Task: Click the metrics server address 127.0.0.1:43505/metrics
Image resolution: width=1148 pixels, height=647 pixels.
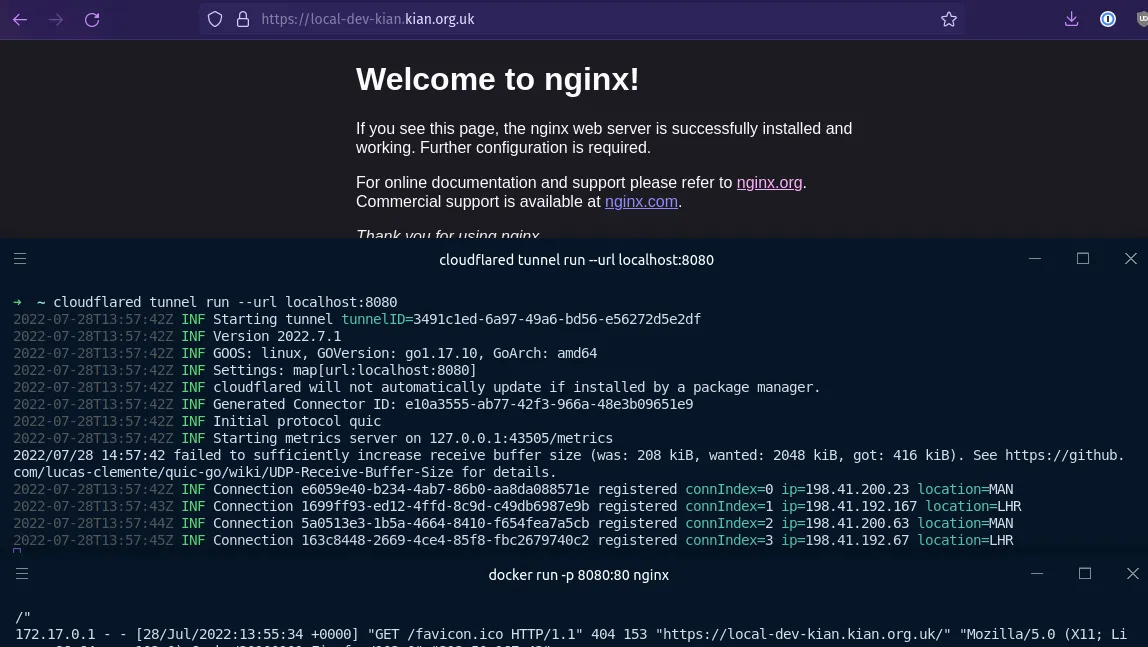Action: point(521,438)
